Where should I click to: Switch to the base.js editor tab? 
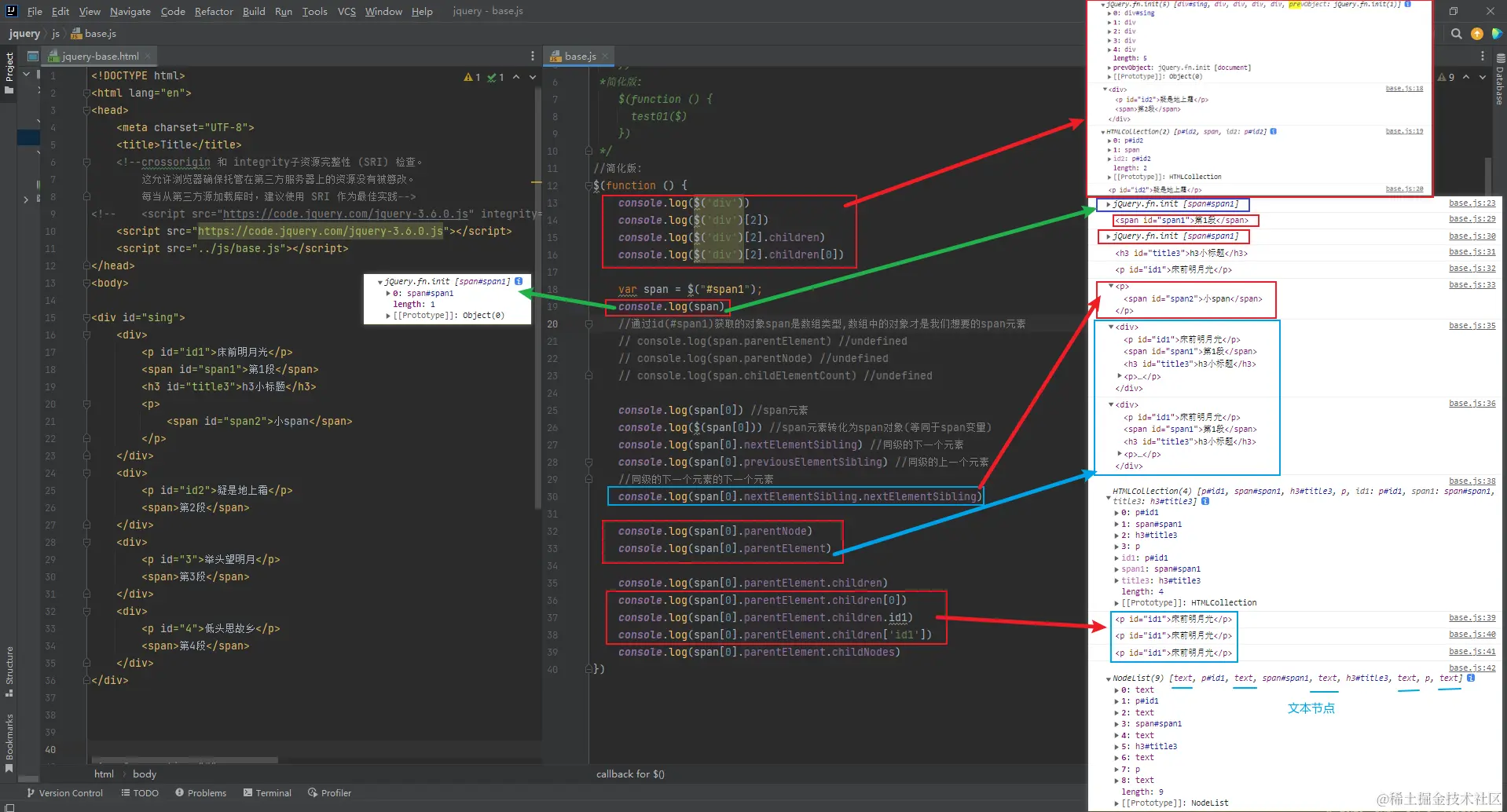pos(580,57)
